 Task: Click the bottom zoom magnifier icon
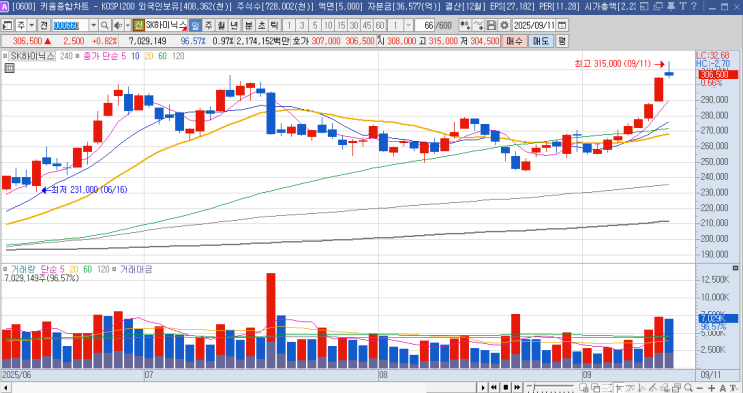(688, 388)
